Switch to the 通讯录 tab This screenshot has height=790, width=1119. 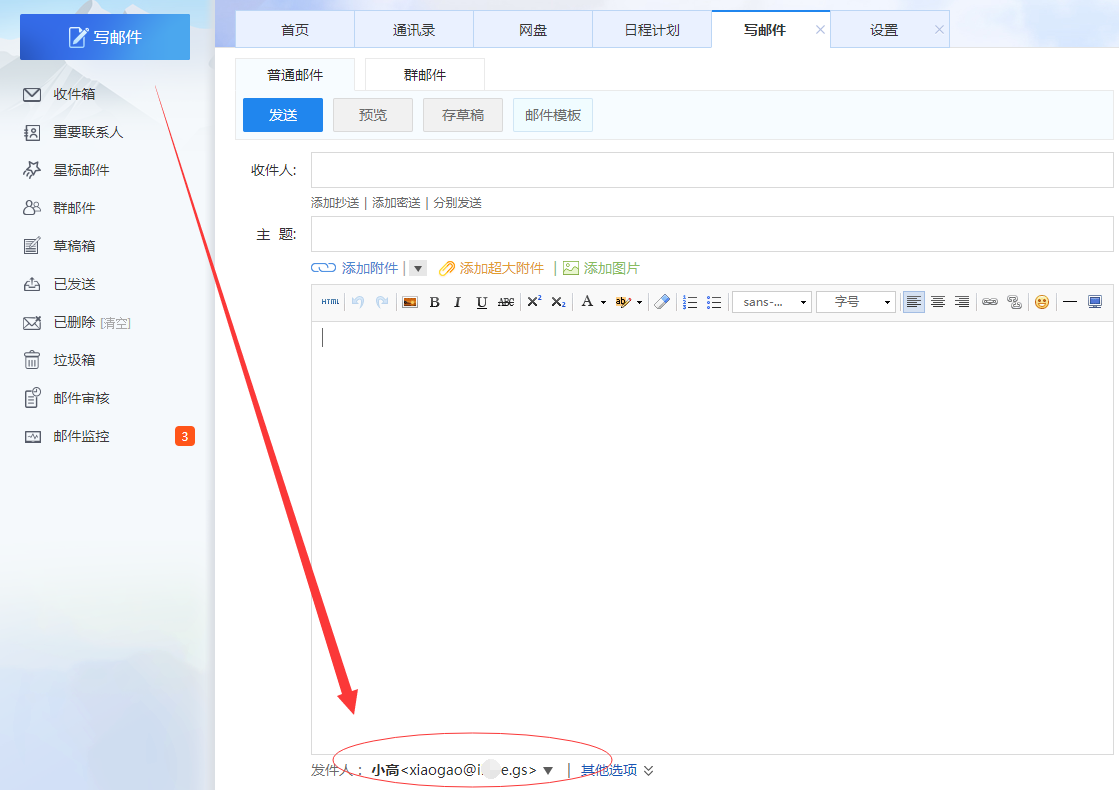[x=414, y=29]
